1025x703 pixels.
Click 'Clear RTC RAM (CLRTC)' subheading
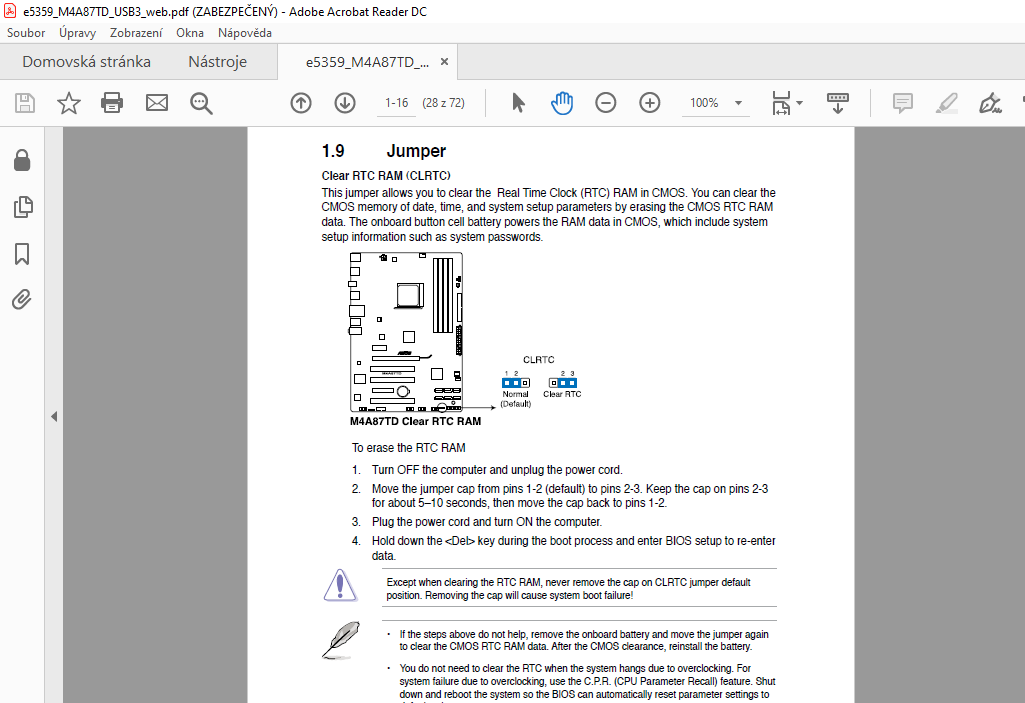(x=386, y=176)
